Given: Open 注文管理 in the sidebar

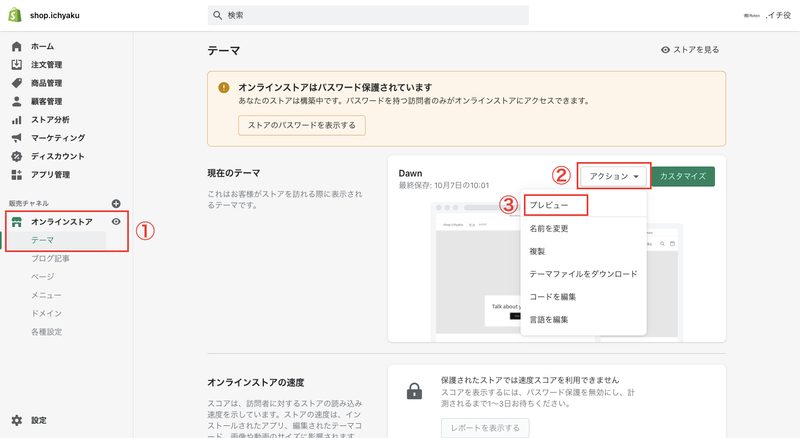Looking at the screenshot, I should (x=46, y=64).
